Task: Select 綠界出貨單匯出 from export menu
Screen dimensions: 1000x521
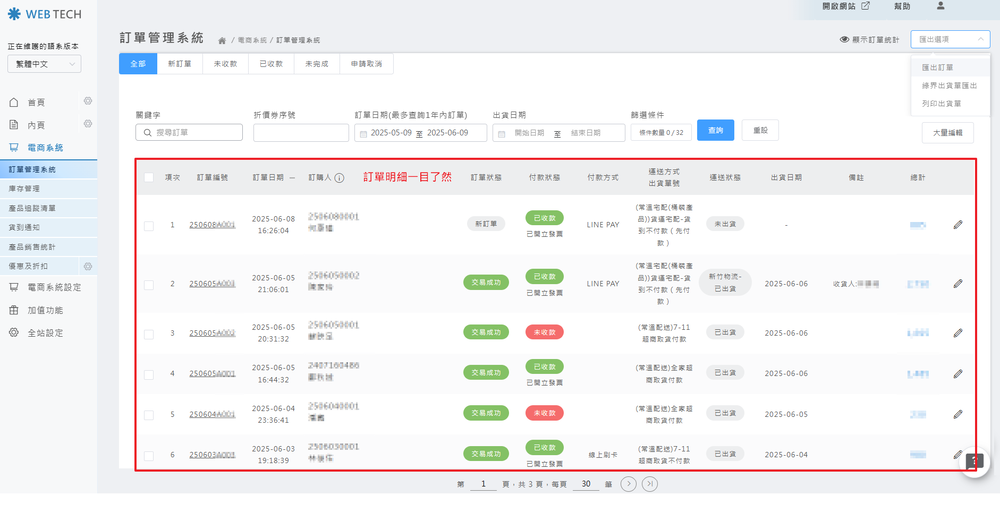Action: point(950,85)
